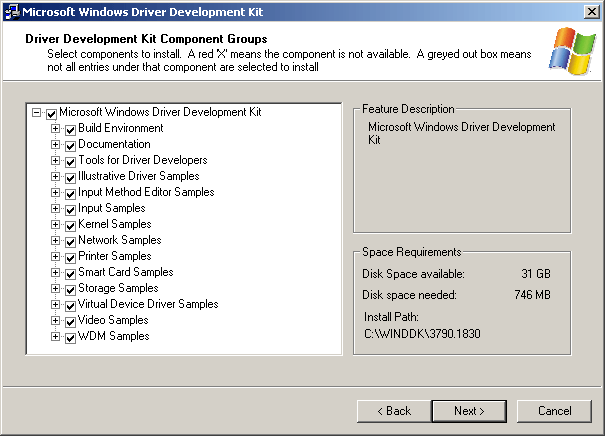Expand the Video Samples node
The width and height of the screenshot is (605, 436).
[55, 321]
